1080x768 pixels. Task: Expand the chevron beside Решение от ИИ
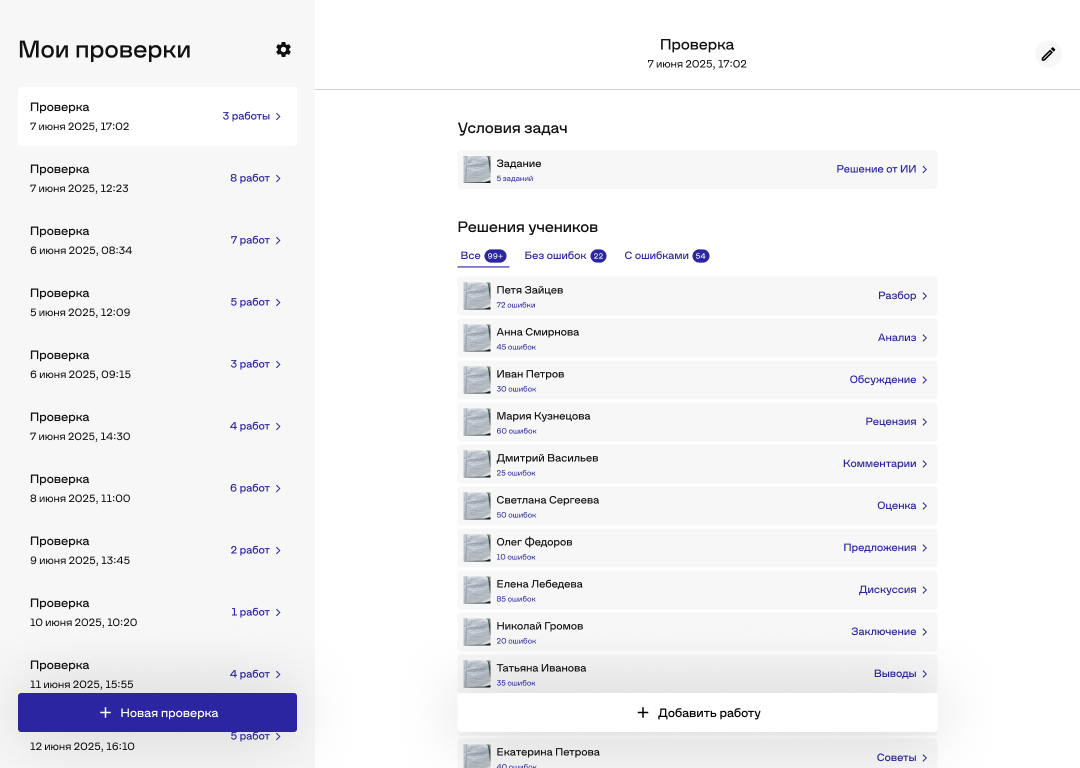point(925,169)
